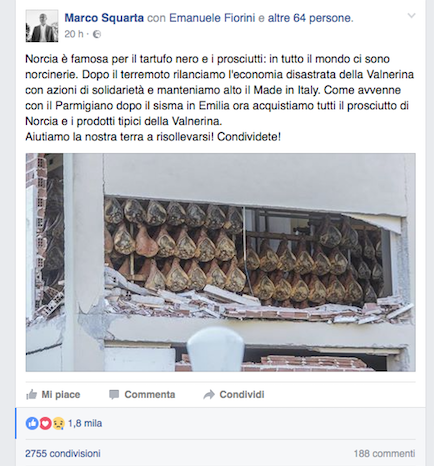This screenshot has width=434, height=466.
Task: Show the altre 64 persone tagged list
Action: [x=310, y=18]
